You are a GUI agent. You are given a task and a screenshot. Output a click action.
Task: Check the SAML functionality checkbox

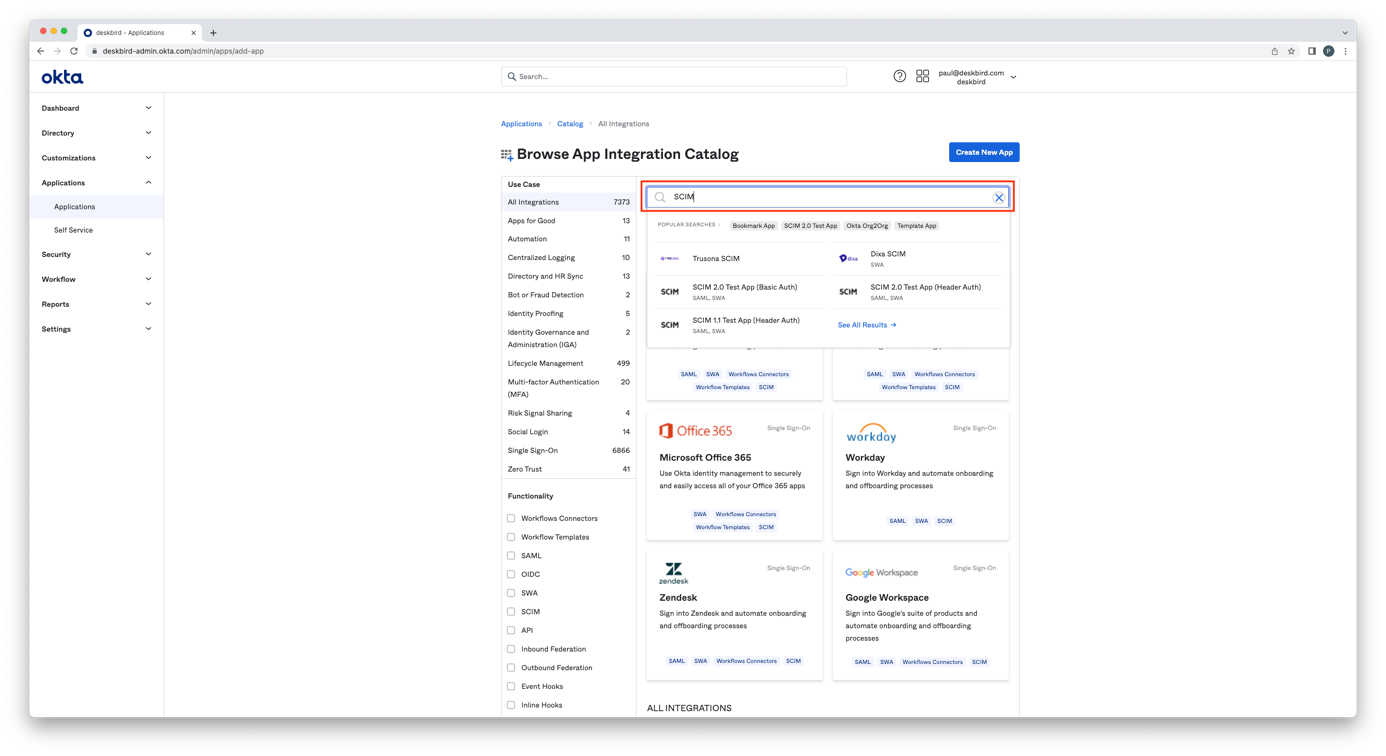click(x=511, y=556)
